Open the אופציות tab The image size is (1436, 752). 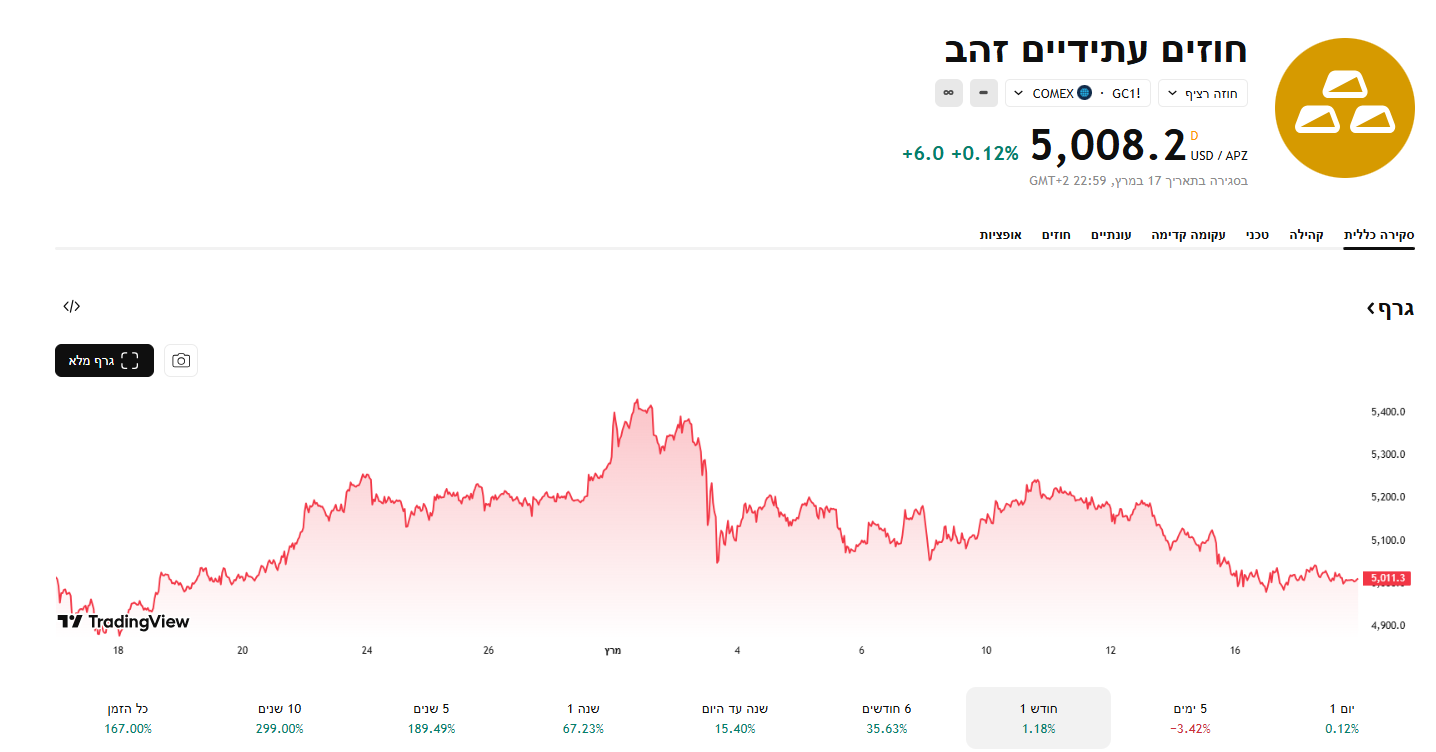pos(1000,235)
